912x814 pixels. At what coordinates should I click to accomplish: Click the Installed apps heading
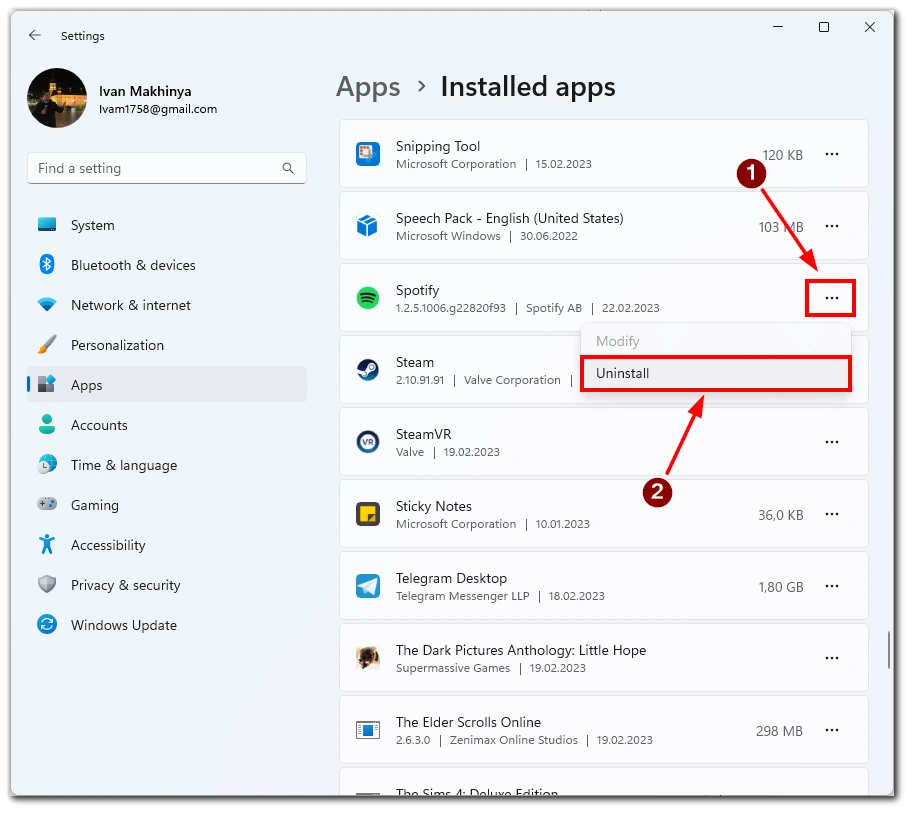(529, 87)
